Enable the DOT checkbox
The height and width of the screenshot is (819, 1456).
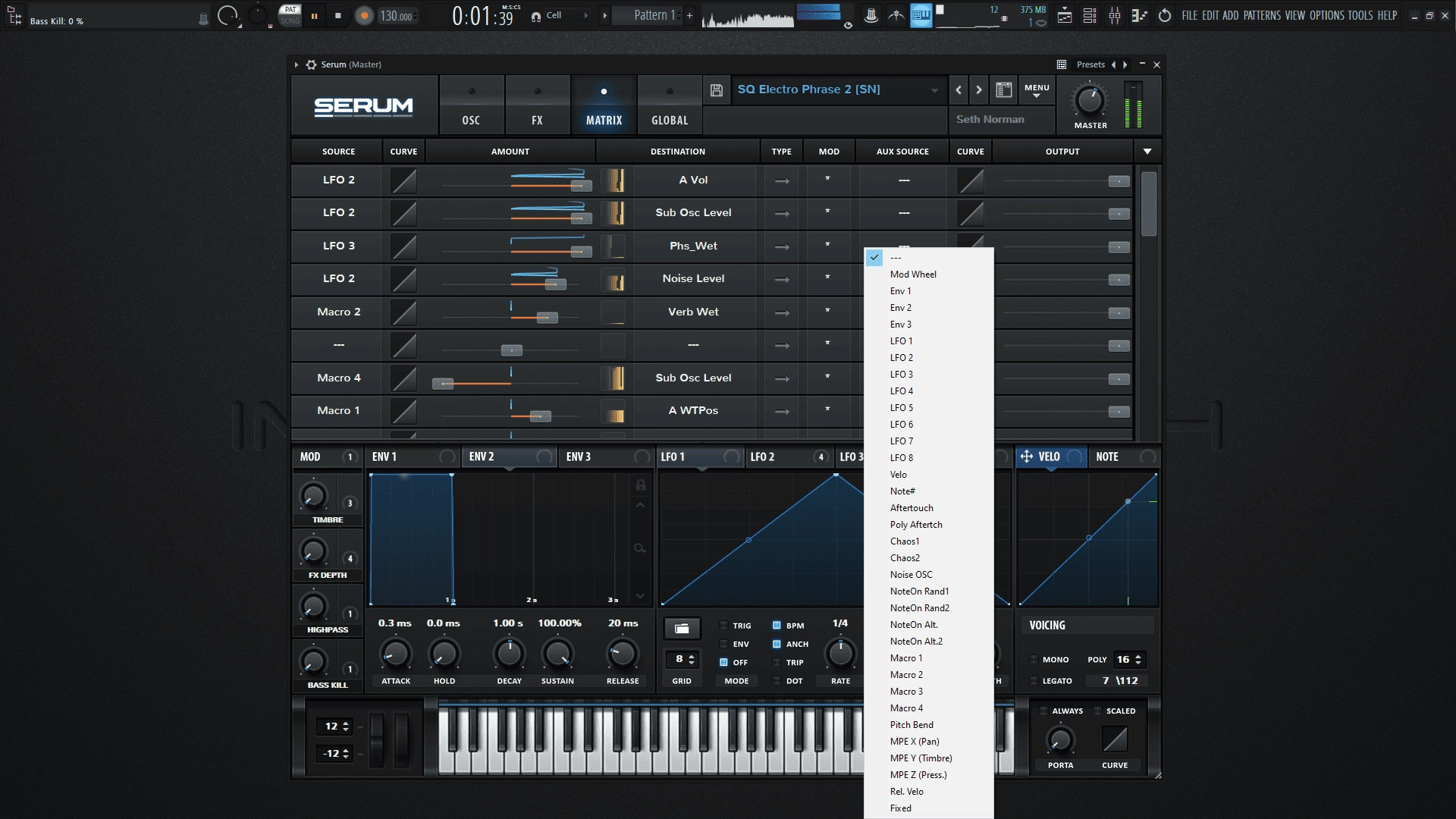pyautogui.click(x=777, y=681)
